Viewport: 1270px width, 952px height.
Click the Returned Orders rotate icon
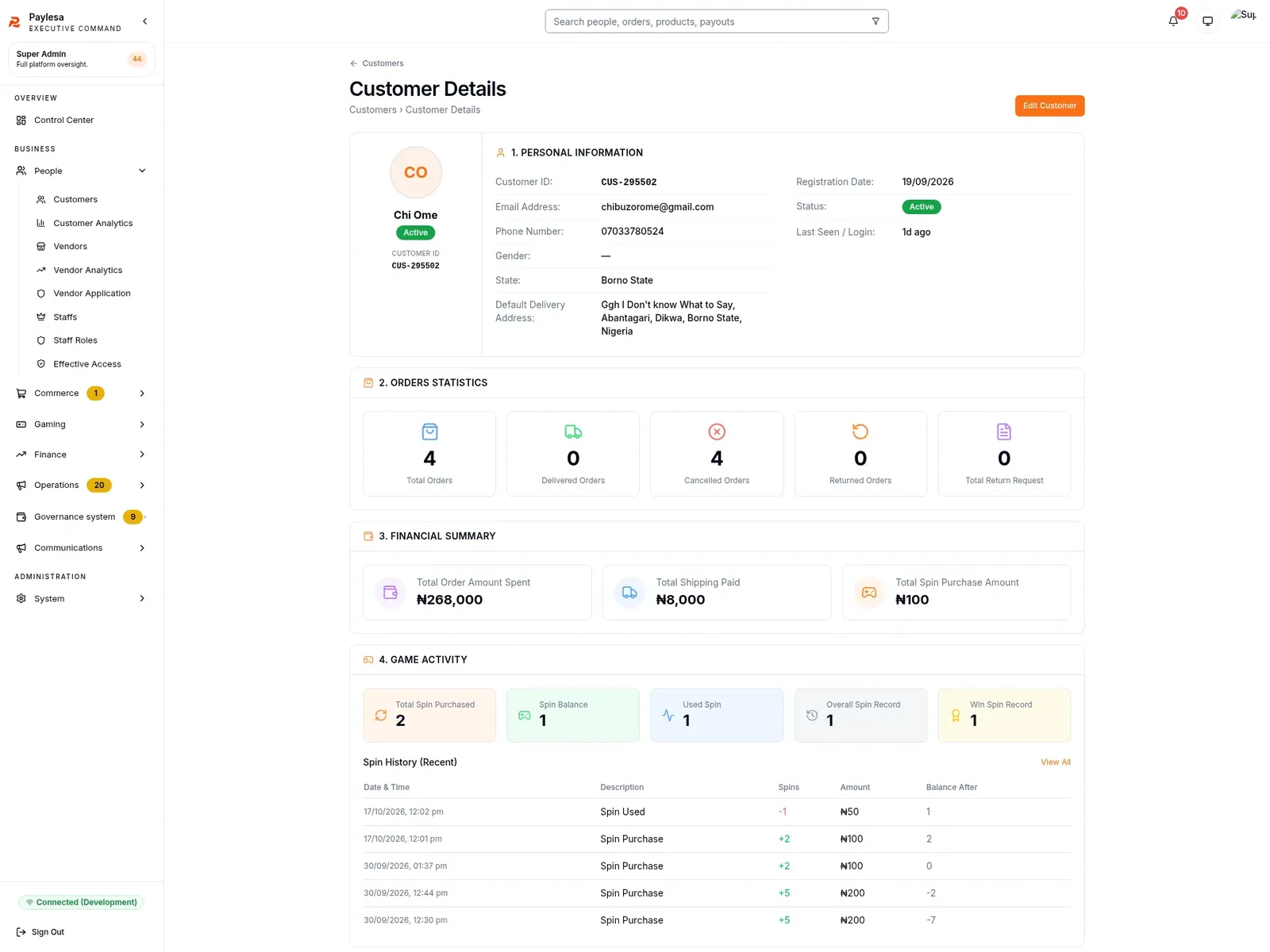(x=860, y=432)
